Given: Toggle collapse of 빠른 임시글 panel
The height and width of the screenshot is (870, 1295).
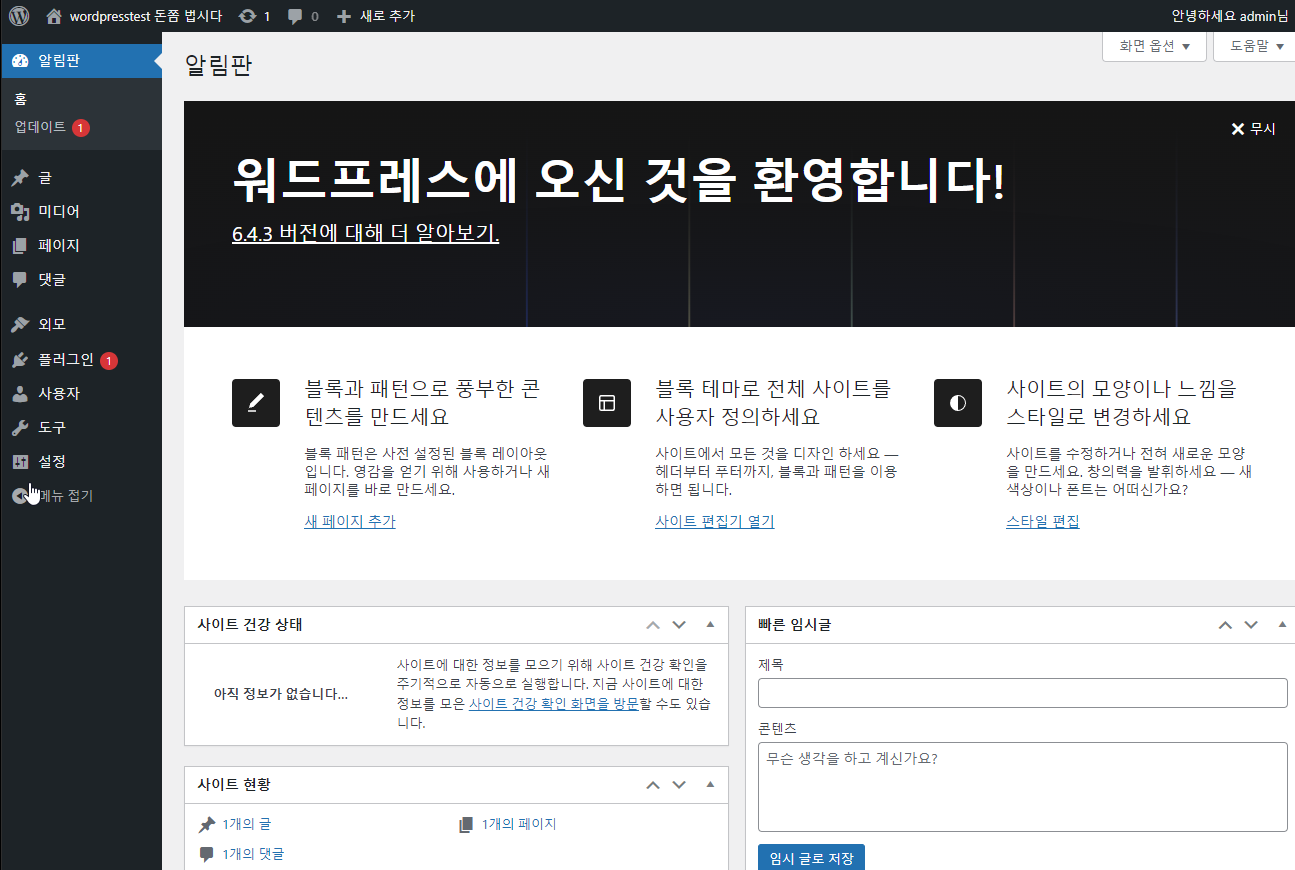Looking at the screenshot, I should coord(1282,625).
